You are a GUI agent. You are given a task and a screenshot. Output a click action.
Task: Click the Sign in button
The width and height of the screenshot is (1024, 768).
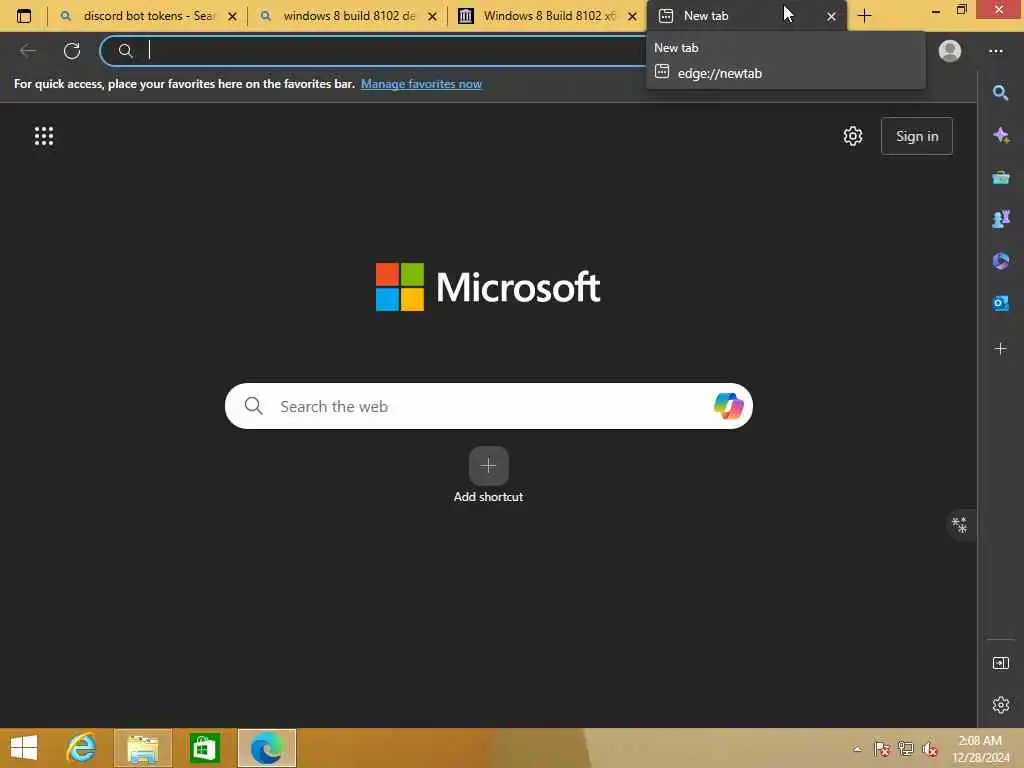pos(917,136)
